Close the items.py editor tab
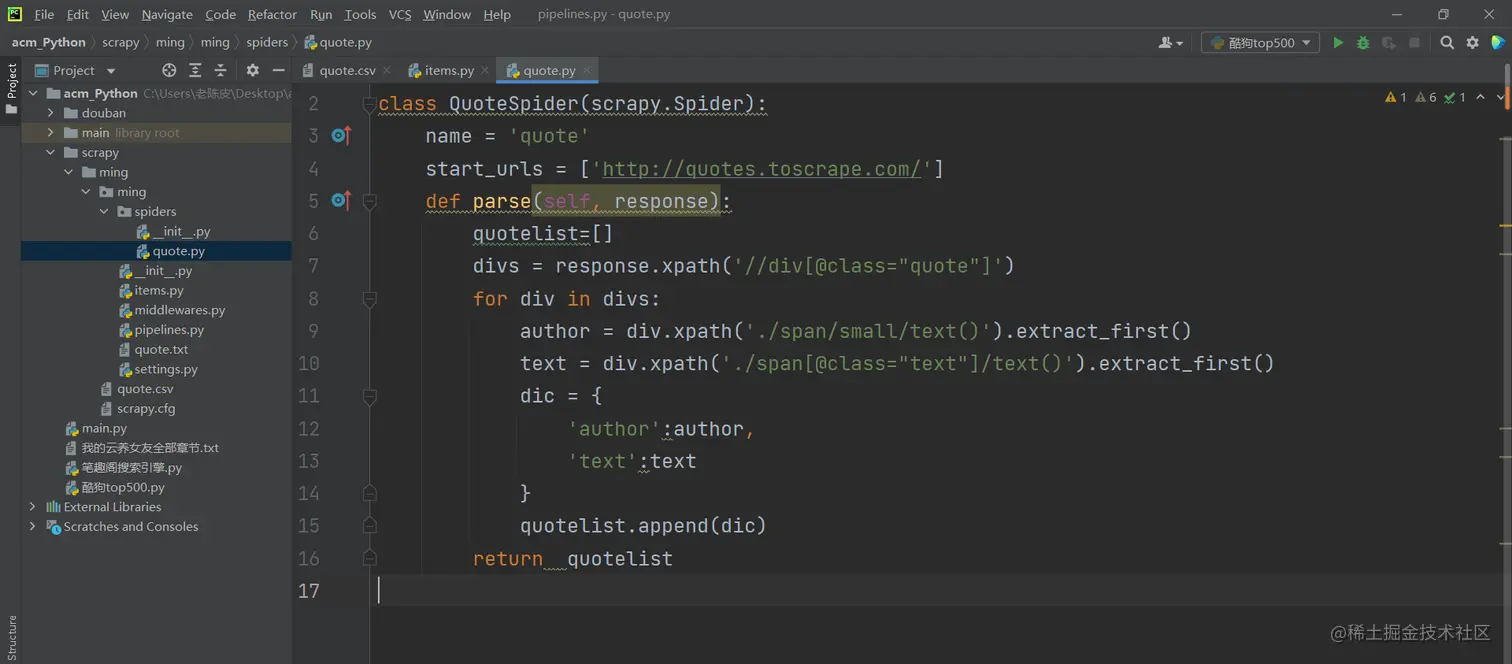The image size is (1512, 664). click(x=485, y=70)
